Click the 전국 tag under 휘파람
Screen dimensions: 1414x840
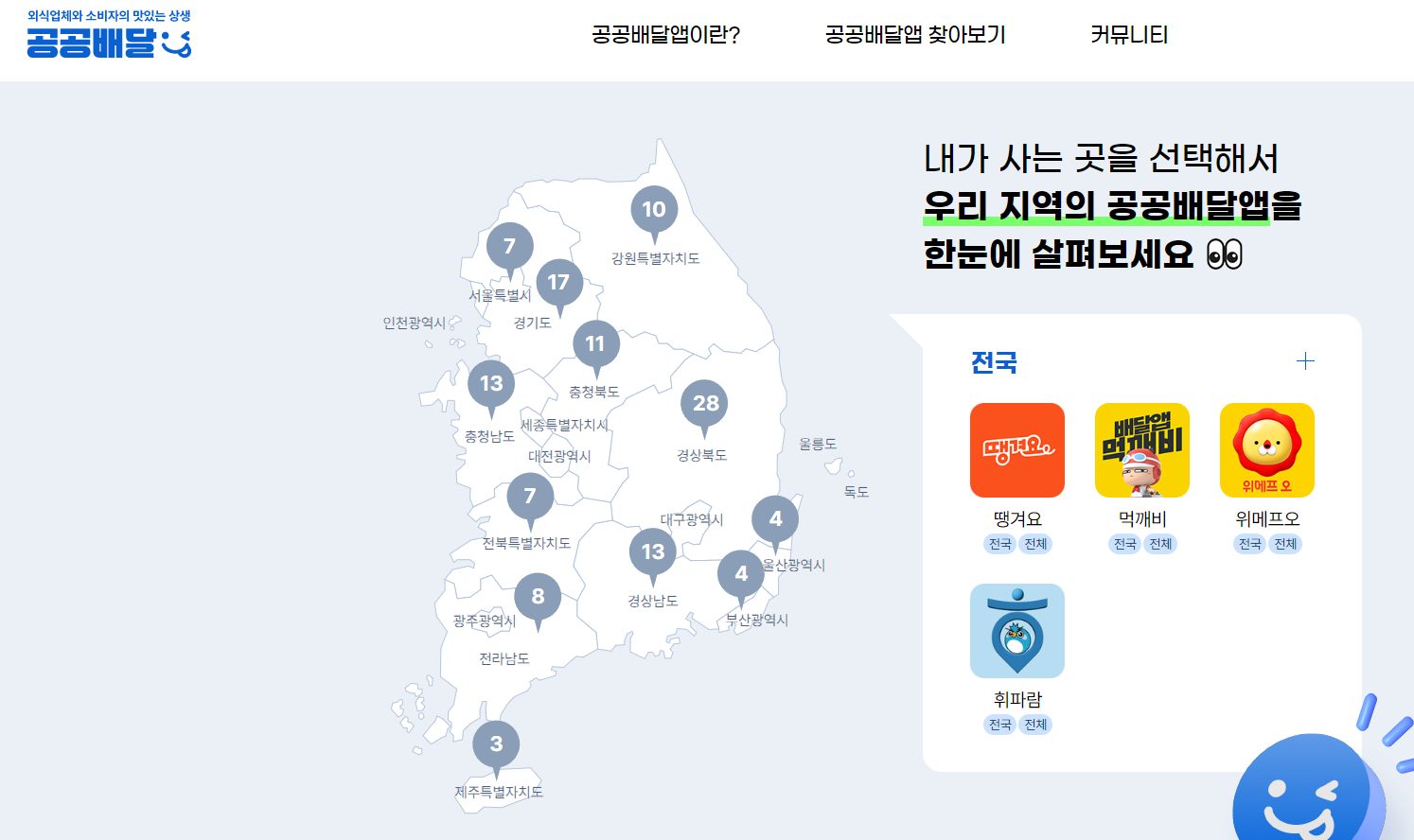(x=1000, y=725)
